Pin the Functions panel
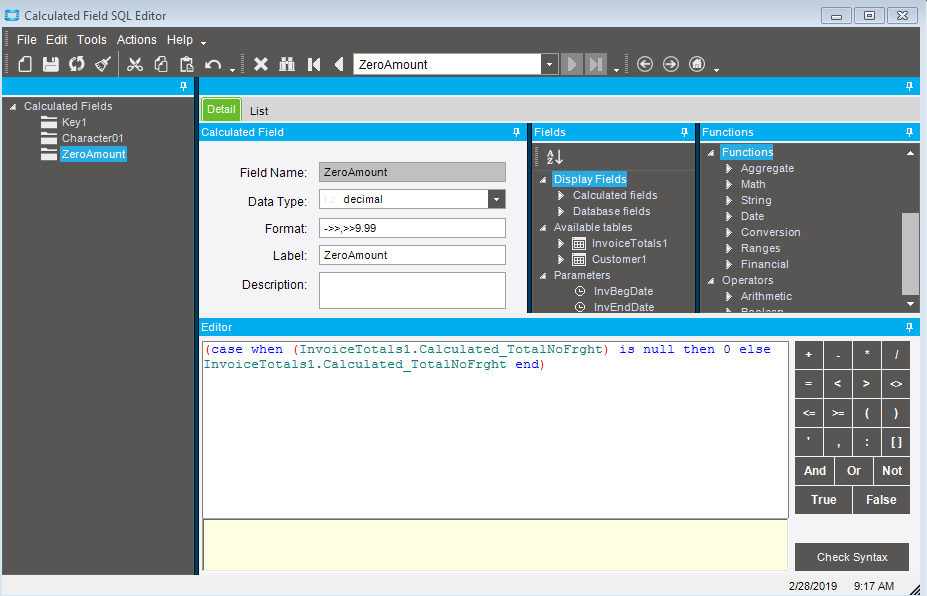 [909, 132]
